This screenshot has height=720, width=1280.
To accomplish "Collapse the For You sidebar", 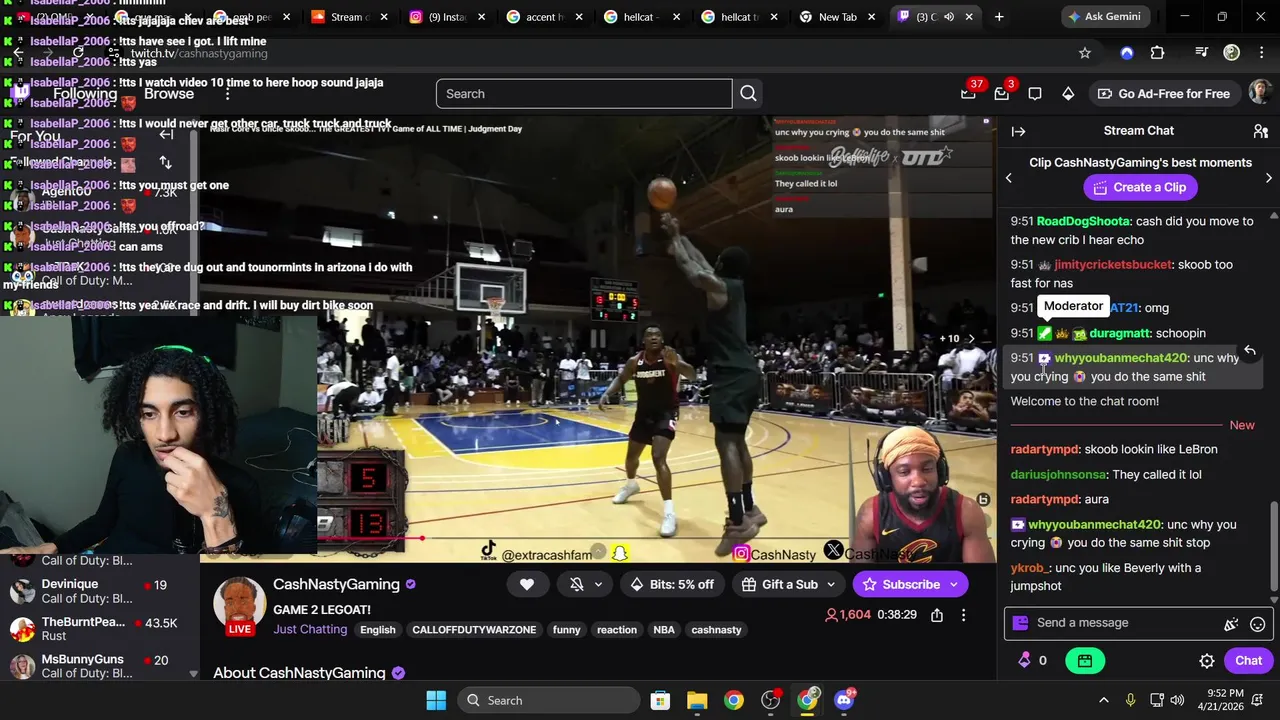I will [166, 135].
